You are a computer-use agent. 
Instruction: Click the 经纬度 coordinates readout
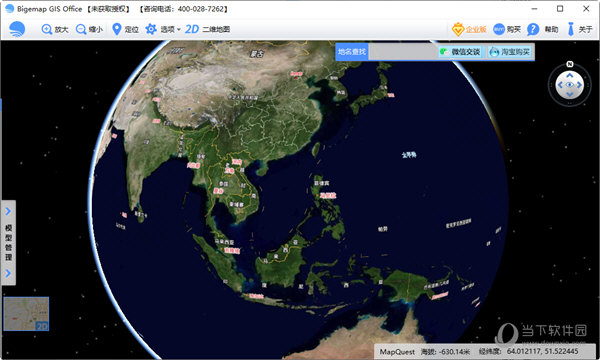click(x=528, y=352)
